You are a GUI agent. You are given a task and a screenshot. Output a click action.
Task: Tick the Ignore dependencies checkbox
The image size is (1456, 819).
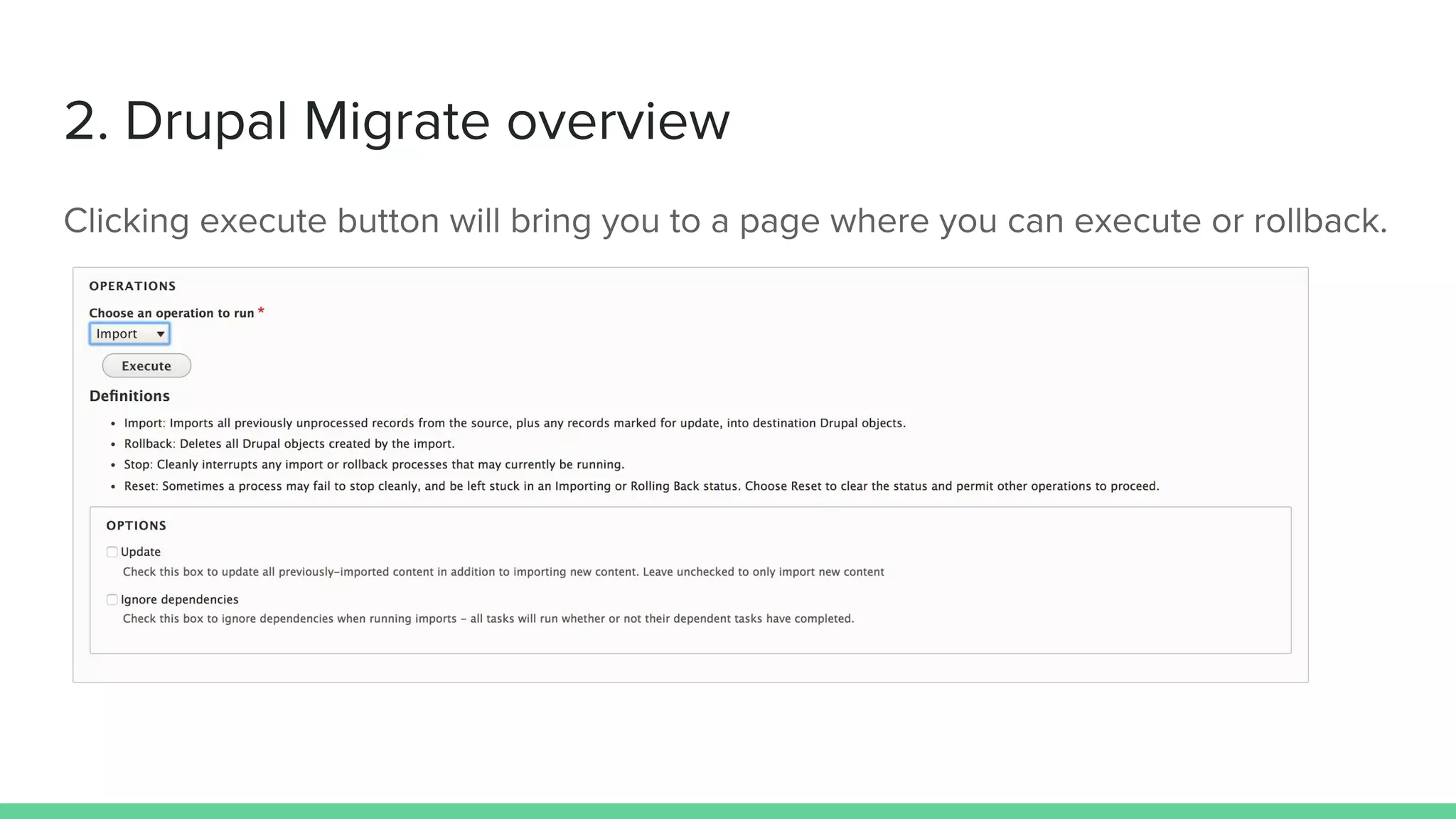112,599
